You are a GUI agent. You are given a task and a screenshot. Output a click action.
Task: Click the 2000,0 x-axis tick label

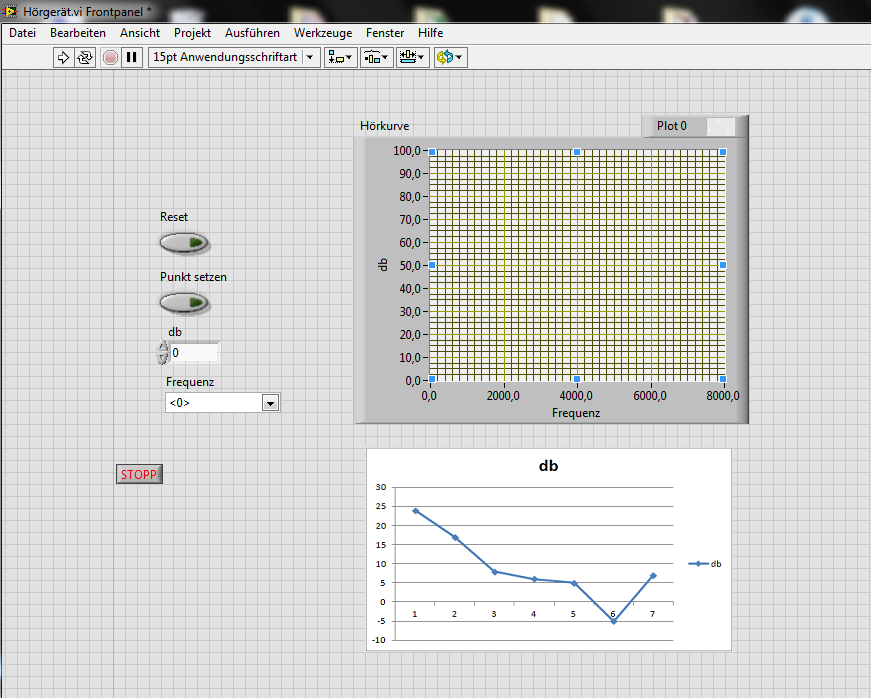503,396
